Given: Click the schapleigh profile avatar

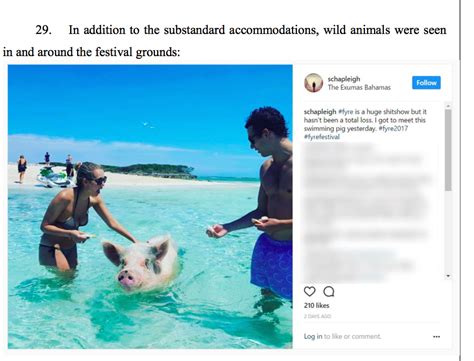Looking at the screenshot, I should [313, 83].
